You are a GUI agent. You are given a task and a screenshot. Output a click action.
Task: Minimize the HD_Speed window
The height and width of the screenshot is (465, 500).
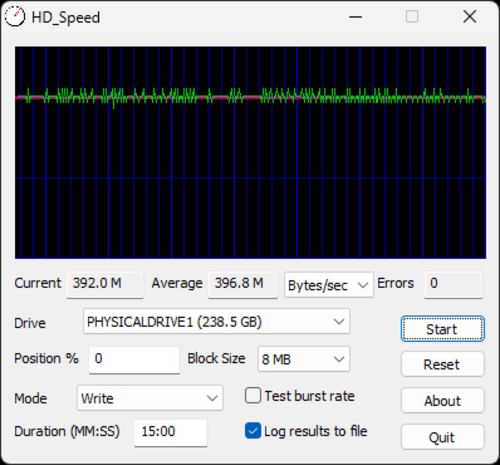(355, 17)
